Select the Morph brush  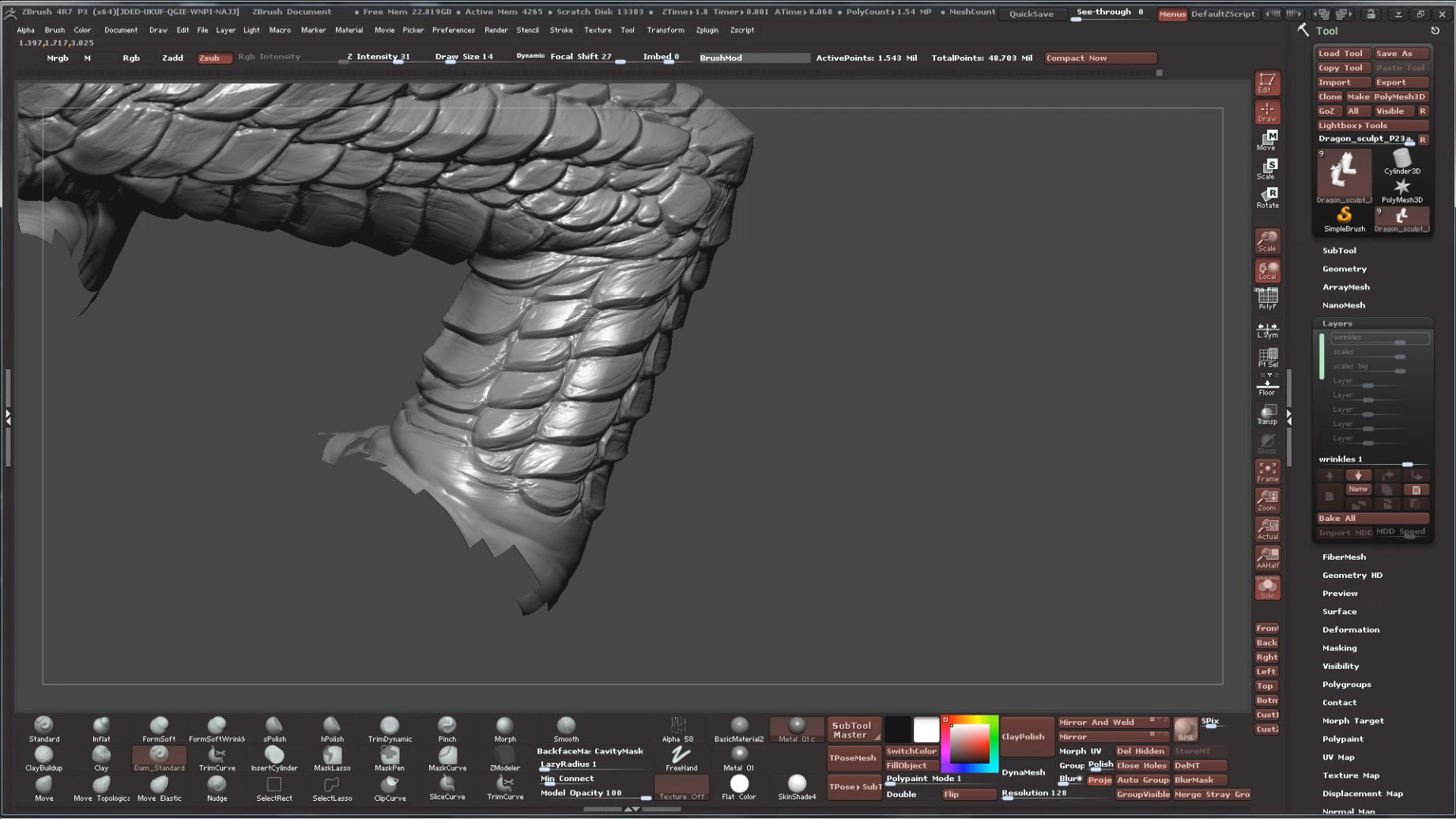tap(505, 729)
